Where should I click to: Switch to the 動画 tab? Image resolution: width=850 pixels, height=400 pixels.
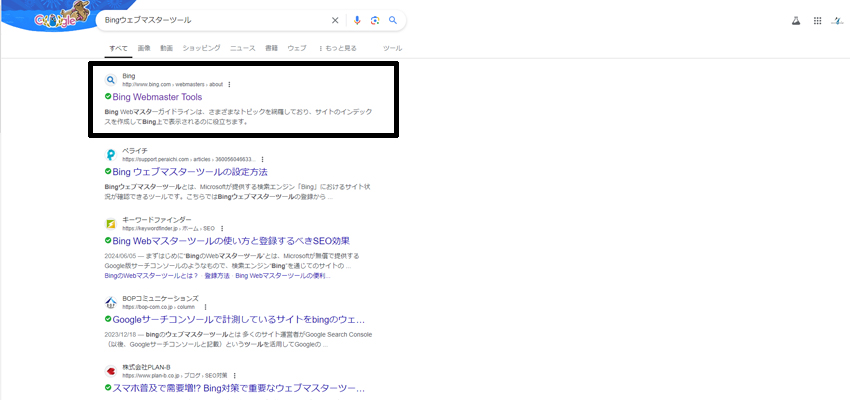(x=166, y=48)
